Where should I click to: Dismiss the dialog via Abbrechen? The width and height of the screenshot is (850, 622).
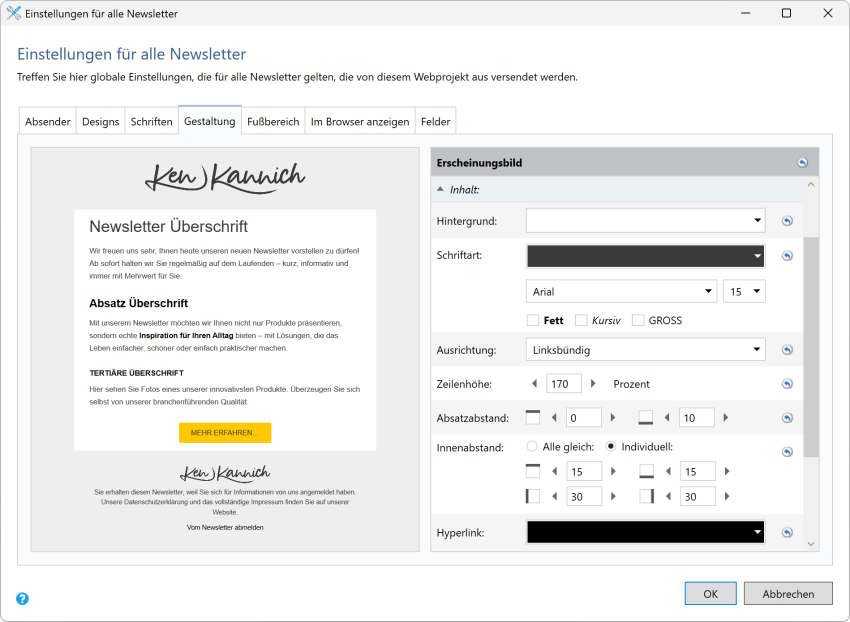[x=788, y=593]
